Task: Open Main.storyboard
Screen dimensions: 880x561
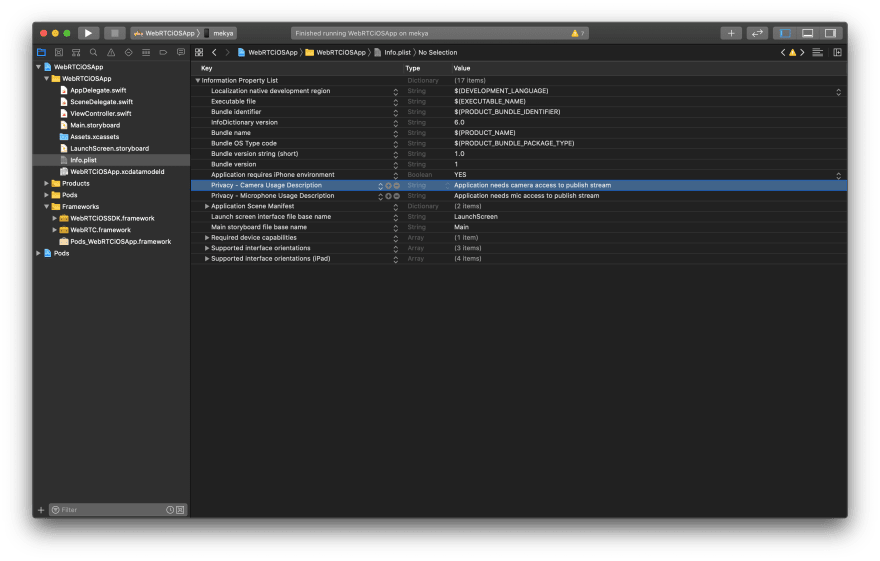Action: click(x=95, y=125)
